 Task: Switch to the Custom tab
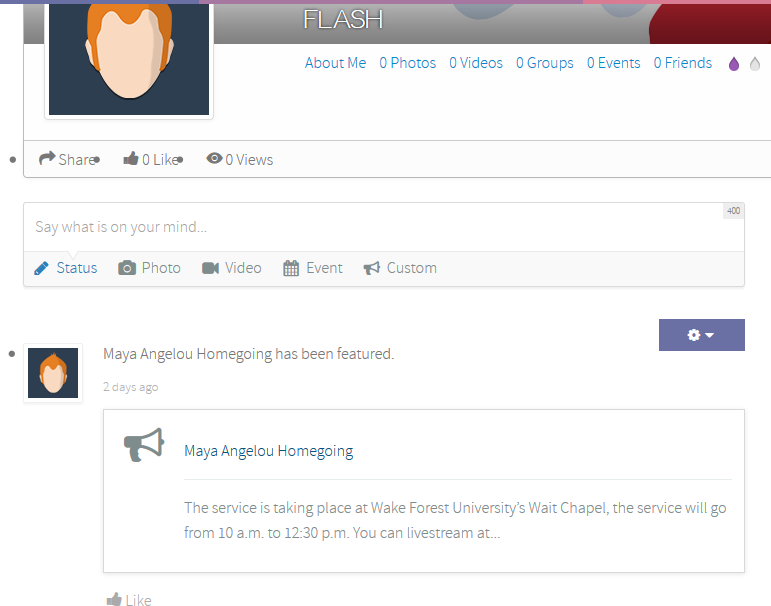click(x=400, y=268)
